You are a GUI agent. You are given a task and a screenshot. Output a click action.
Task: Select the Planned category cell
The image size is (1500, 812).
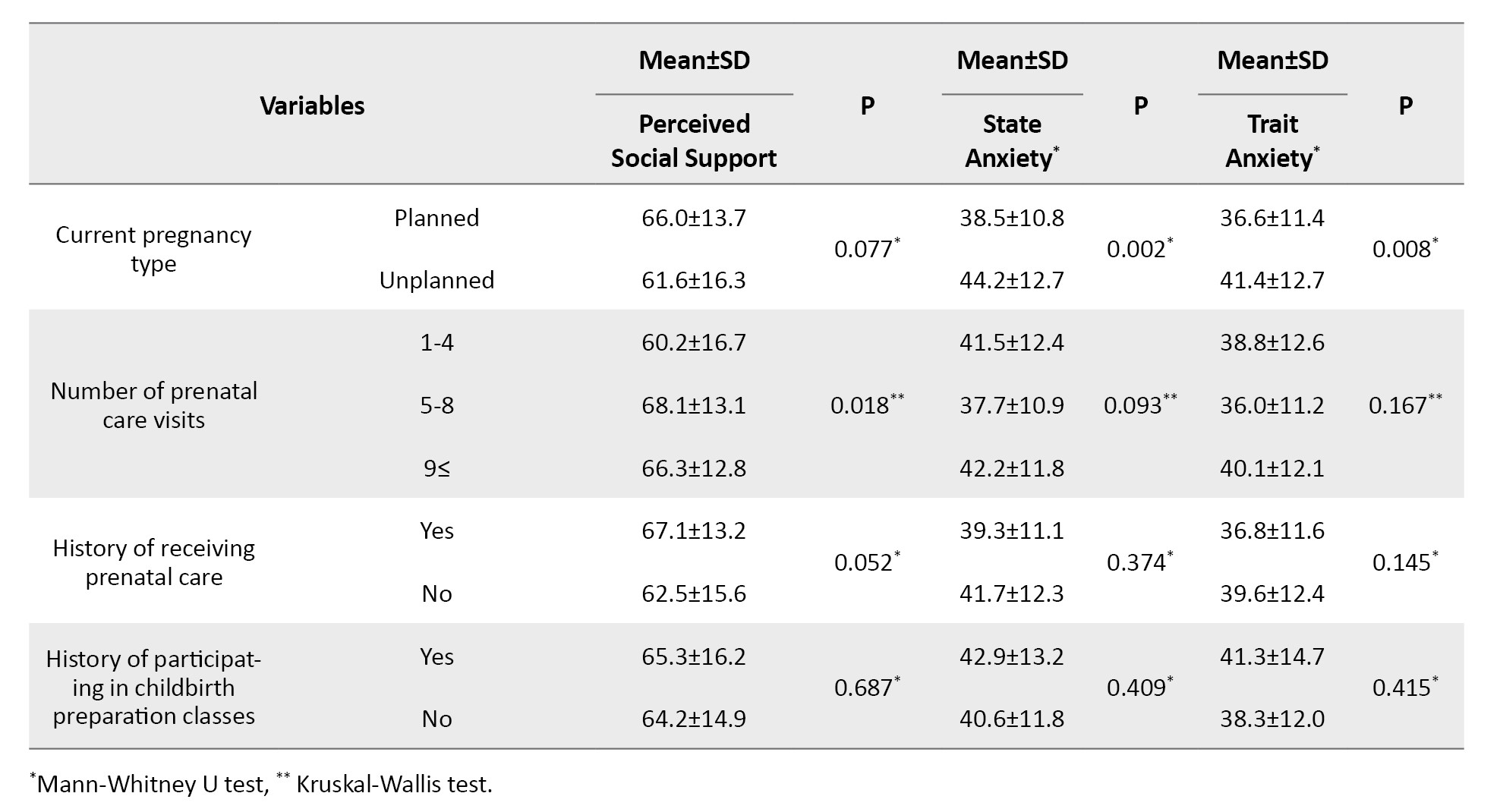(x=436, y=218)
